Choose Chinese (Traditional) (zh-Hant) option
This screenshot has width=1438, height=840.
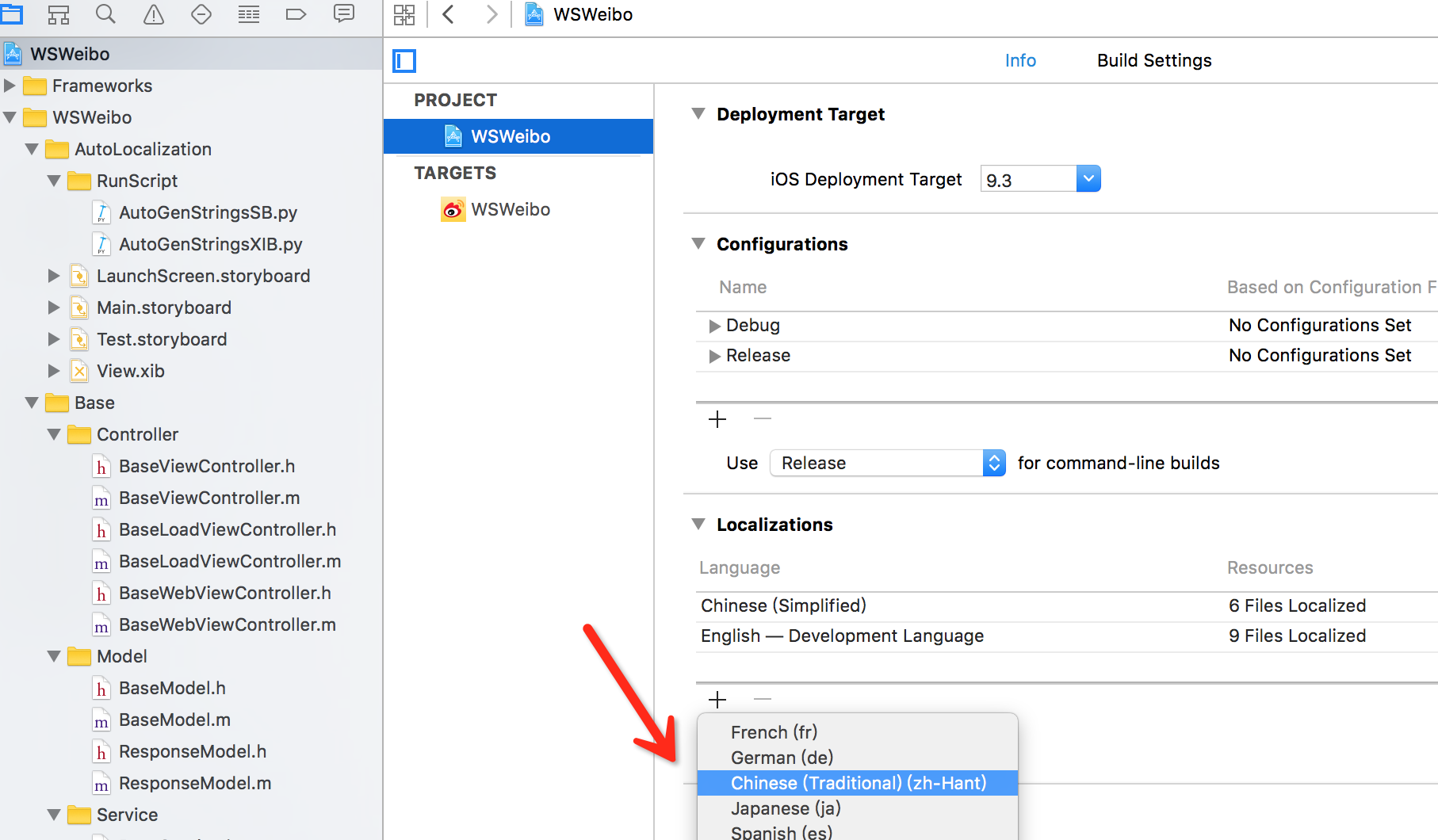click(x=857, y=783)
